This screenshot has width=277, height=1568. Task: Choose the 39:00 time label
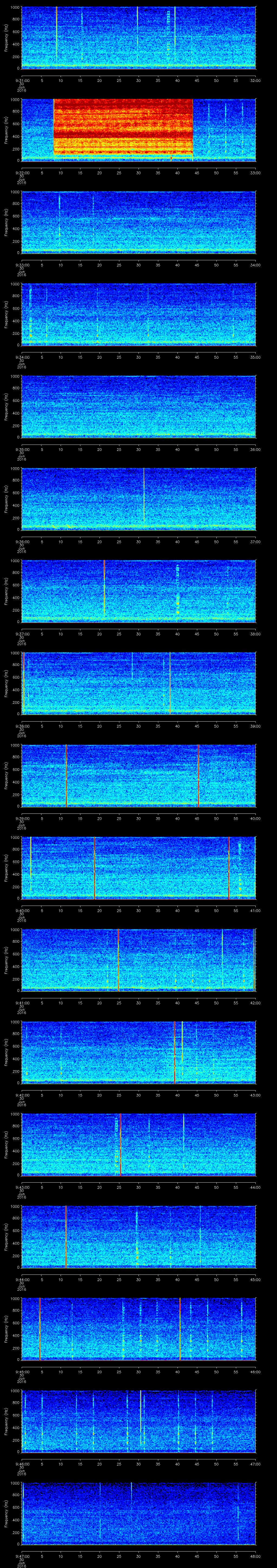point(255,726)
